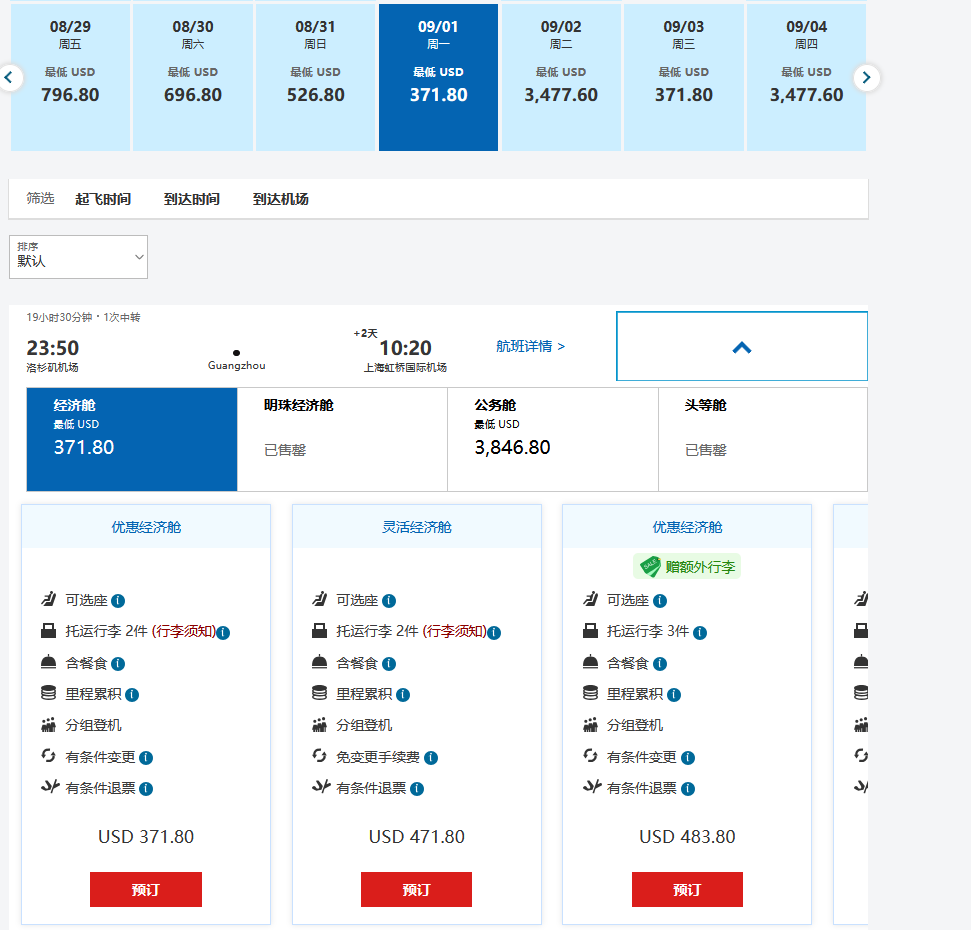The width and height of the screenshot is (971, 930).
Task: Click the 行李须知 link in 灵活经济舱 card
Action: [x=454, y=632]
